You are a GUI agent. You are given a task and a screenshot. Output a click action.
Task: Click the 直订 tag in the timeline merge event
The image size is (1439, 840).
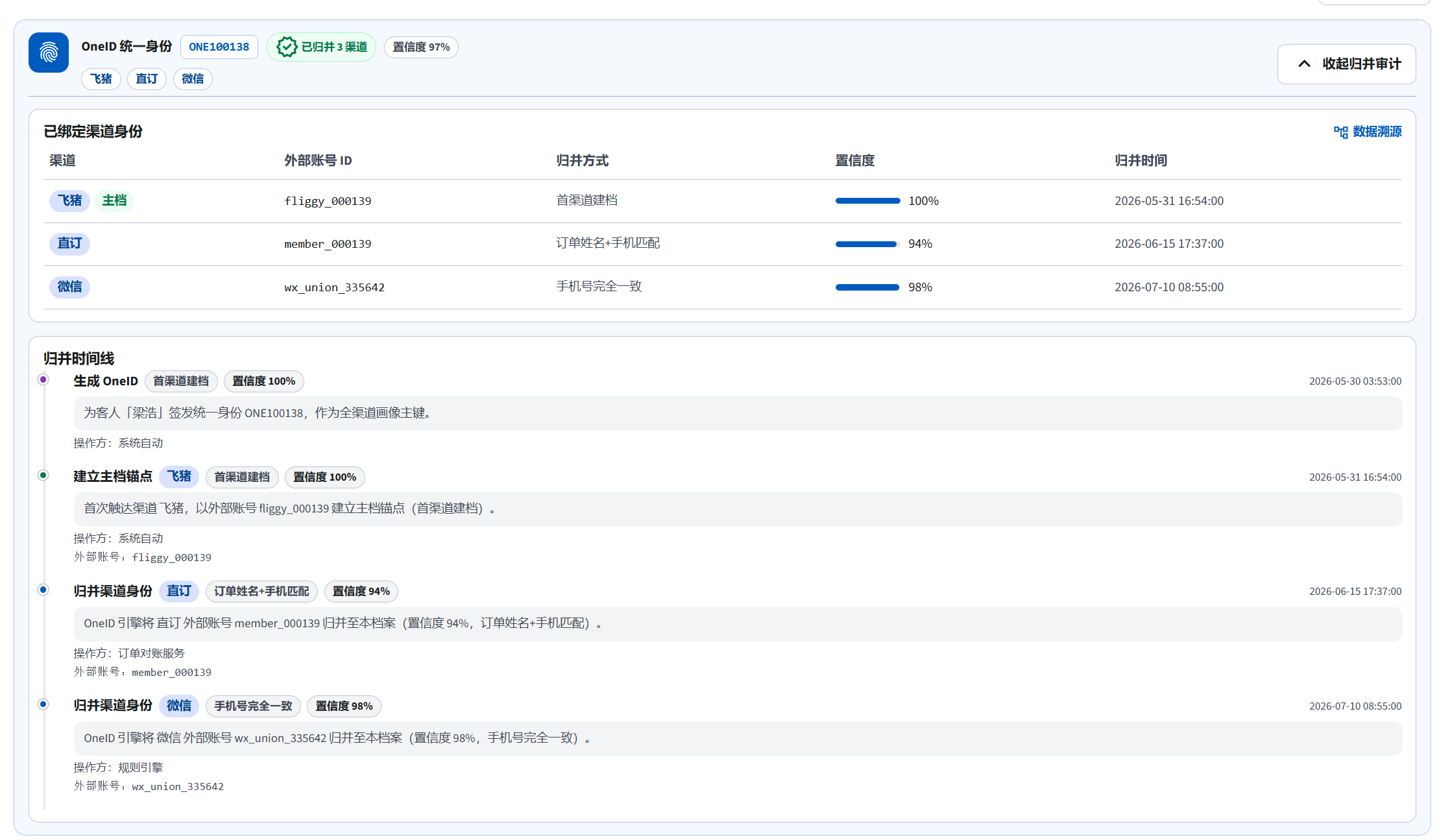[x=179, y=591]
